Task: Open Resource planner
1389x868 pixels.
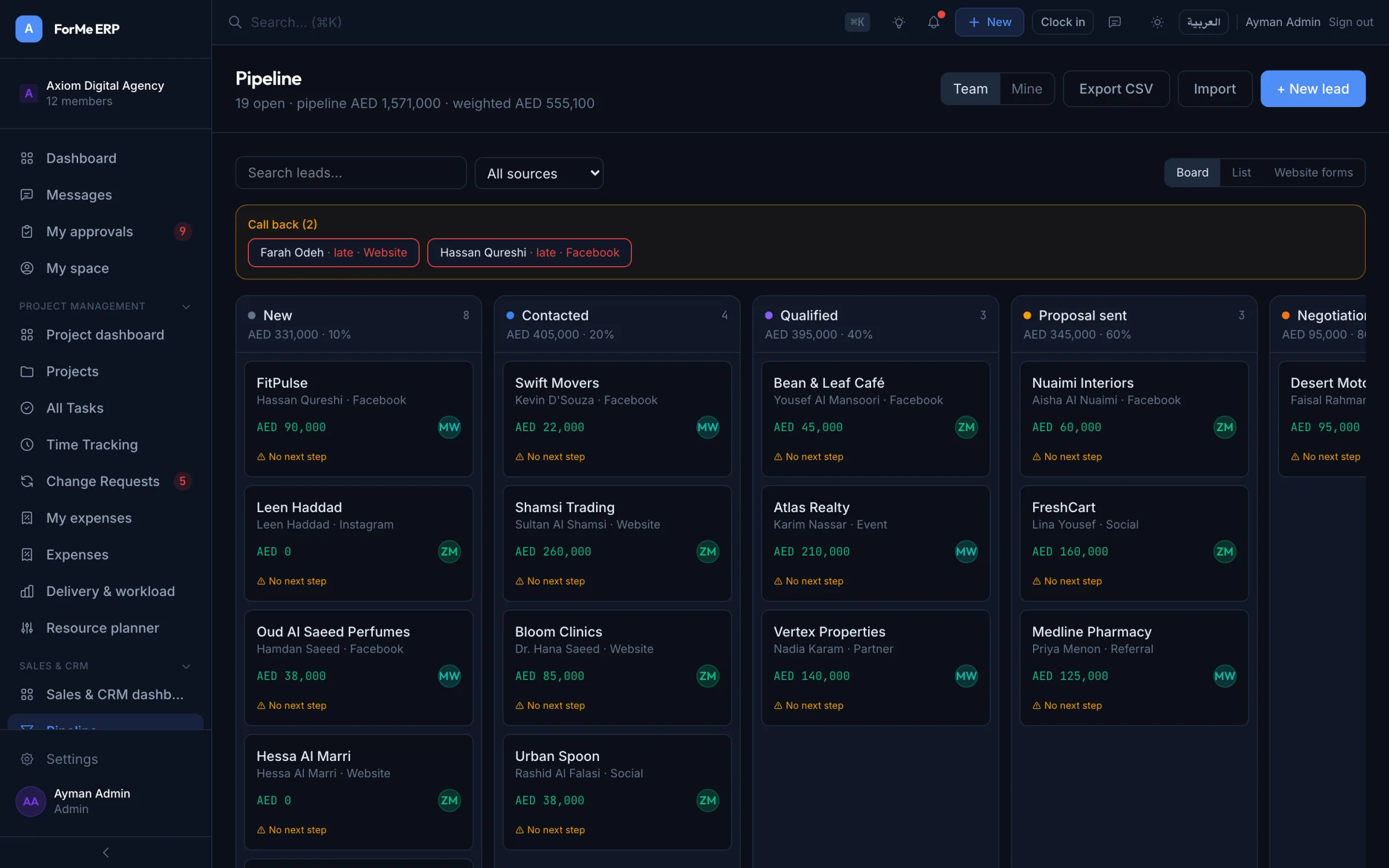Action: point(105,628)
